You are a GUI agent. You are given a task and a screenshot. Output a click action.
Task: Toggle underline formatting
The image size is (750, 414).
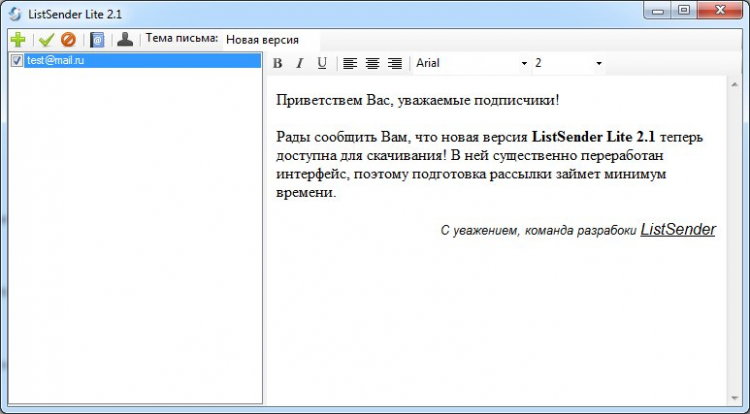pyautogui.click(x=322, y=63)
